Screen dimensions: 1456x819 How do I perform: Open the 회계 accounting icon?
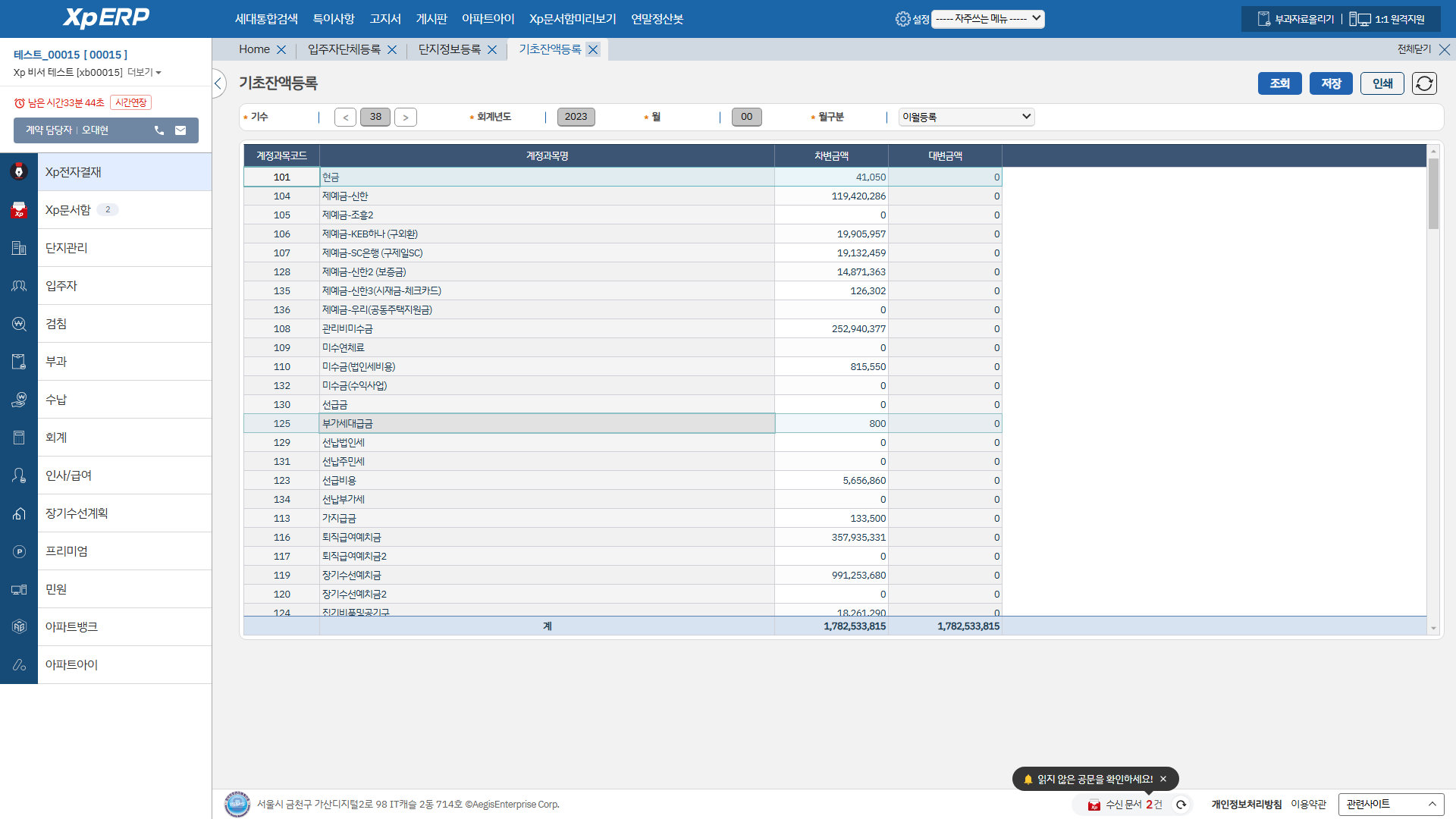tap(19, 438)
